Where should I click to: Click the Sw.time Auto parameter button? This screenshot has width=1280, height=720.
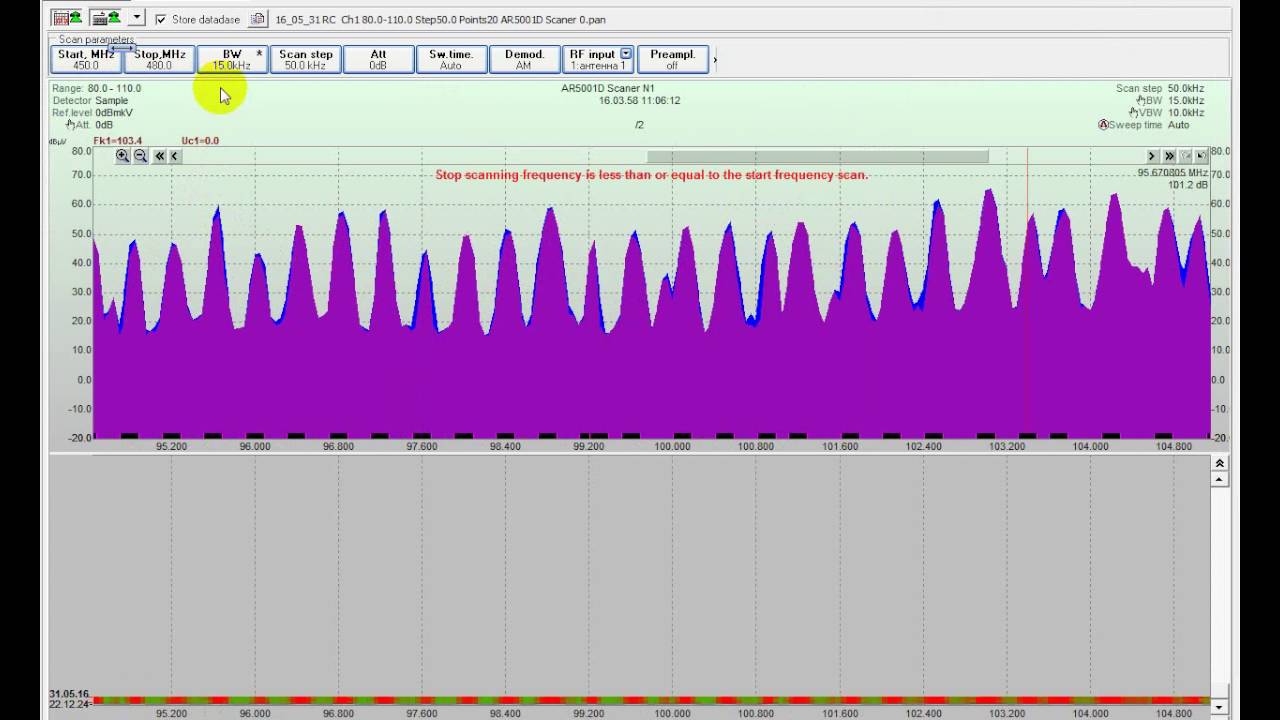451,59
